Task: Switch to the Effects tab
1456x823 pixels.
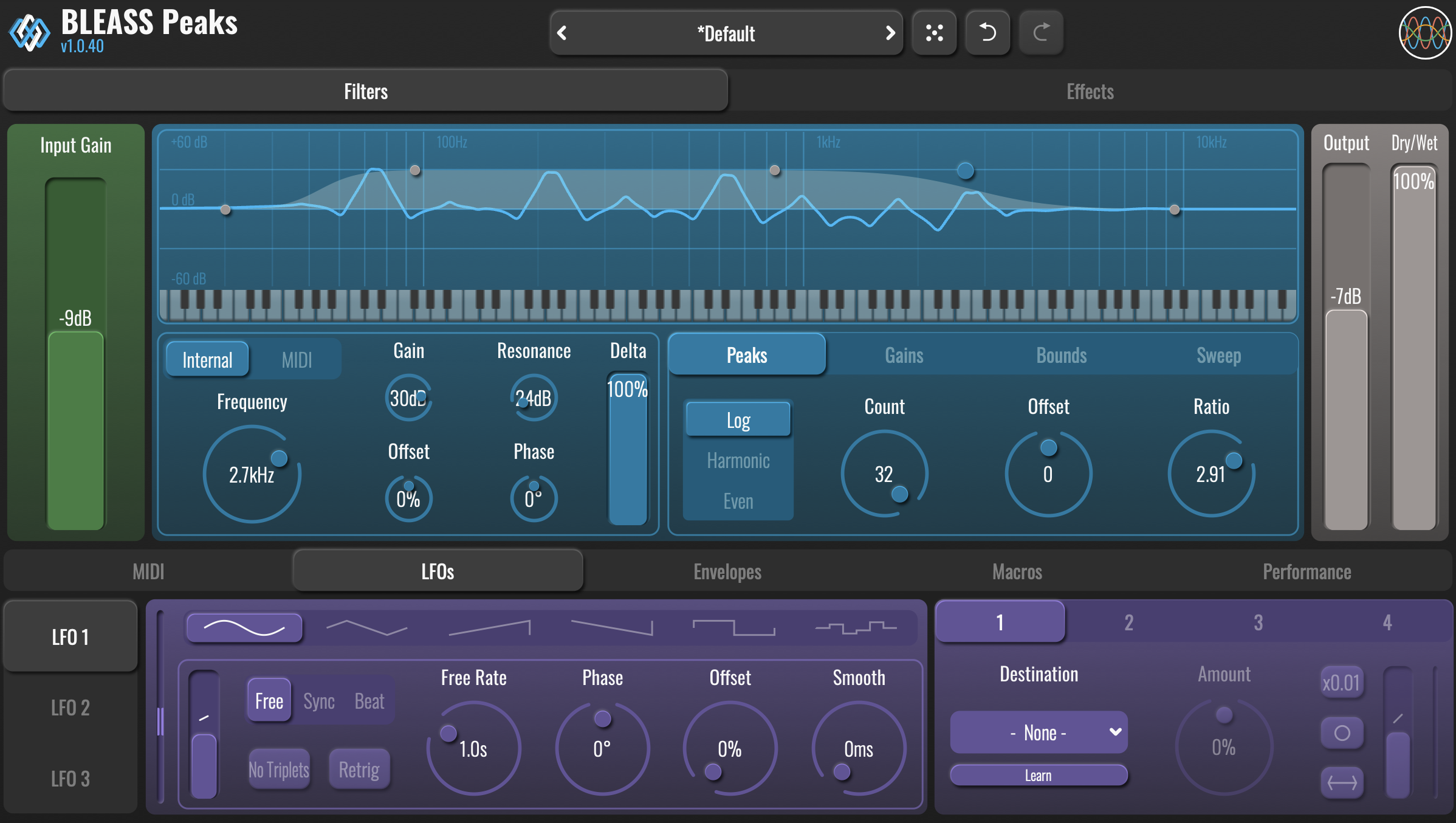Action: coord(1090,91)
